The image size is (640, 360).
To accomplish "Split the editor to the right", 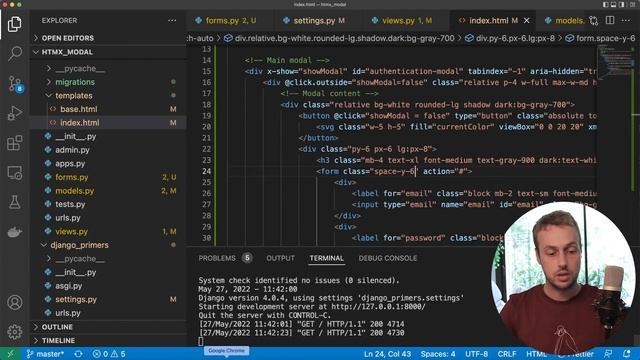I will [x=610, y=20].
